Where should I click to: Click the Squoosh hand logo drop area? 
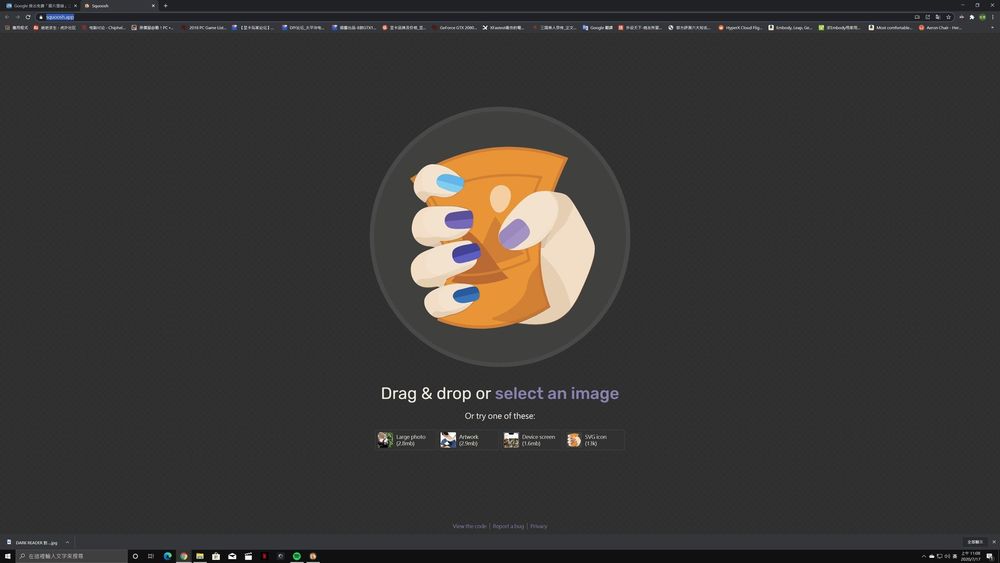pyautogui.click(x=500, y=237)
